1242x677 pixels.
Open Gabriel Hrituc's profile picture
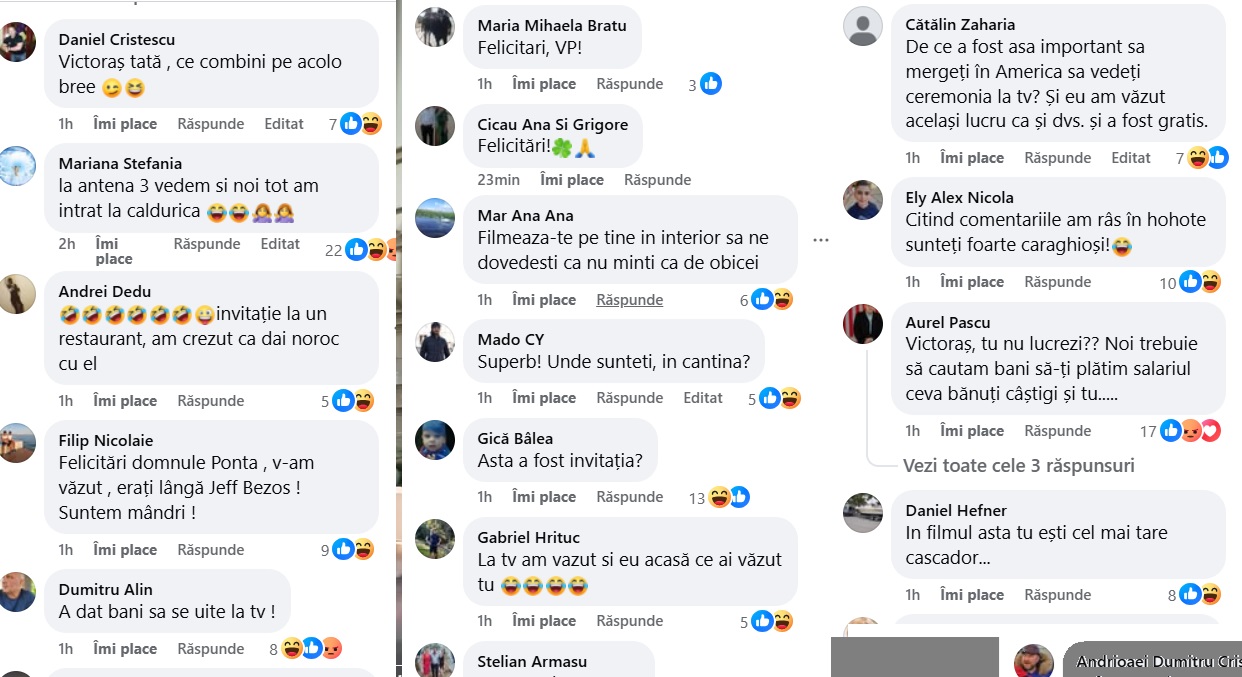point(435,539)
